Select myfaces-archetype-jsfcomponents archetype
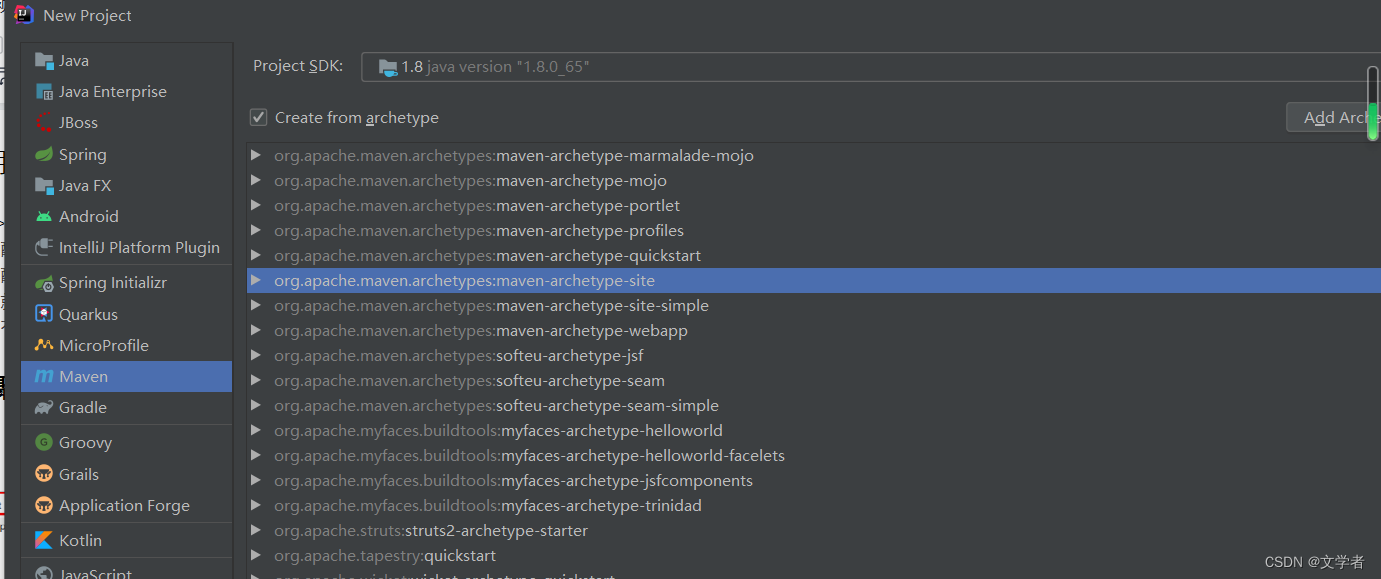 coord(813,480)
